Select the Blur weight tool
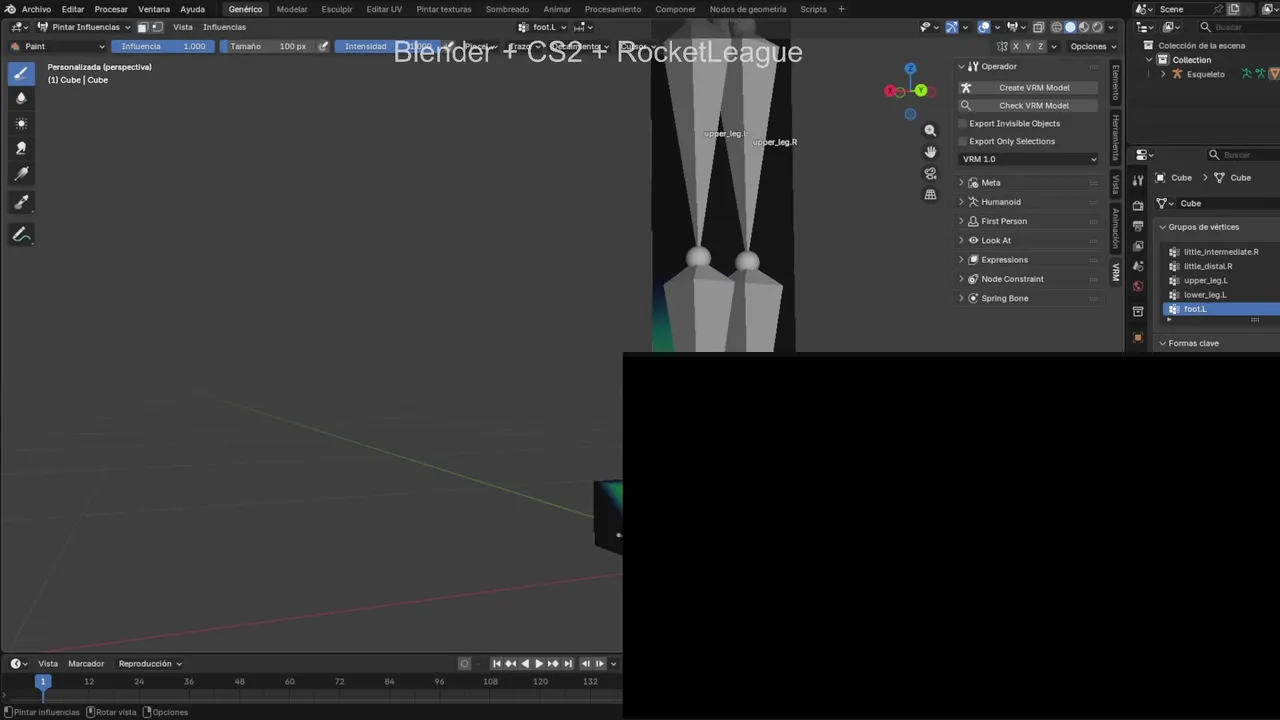The image size is (1280, 720). [21, 98]
